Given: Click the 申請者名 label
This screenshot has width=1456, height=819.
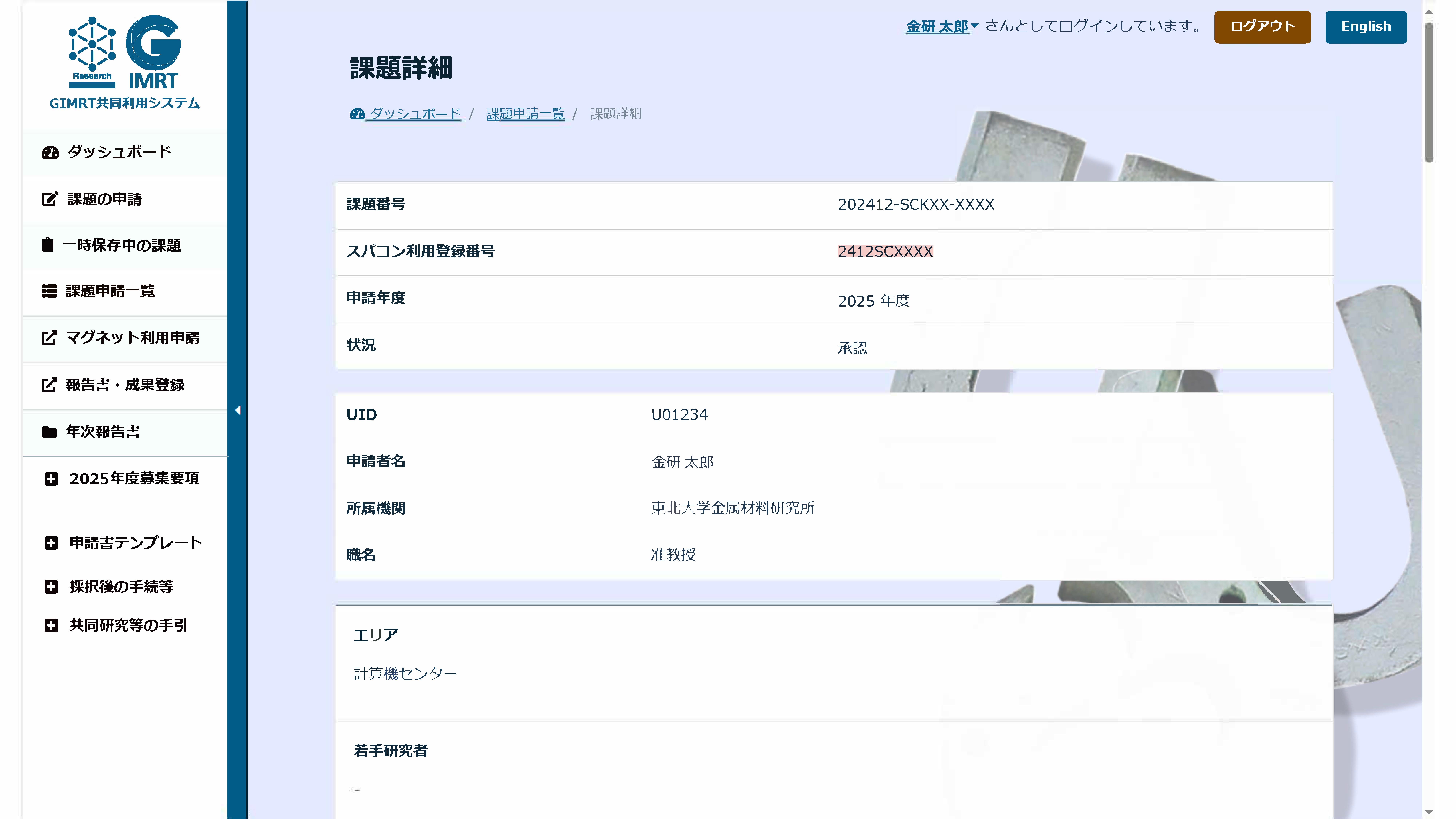Looking at the screenshot, I should pos(376,461).
